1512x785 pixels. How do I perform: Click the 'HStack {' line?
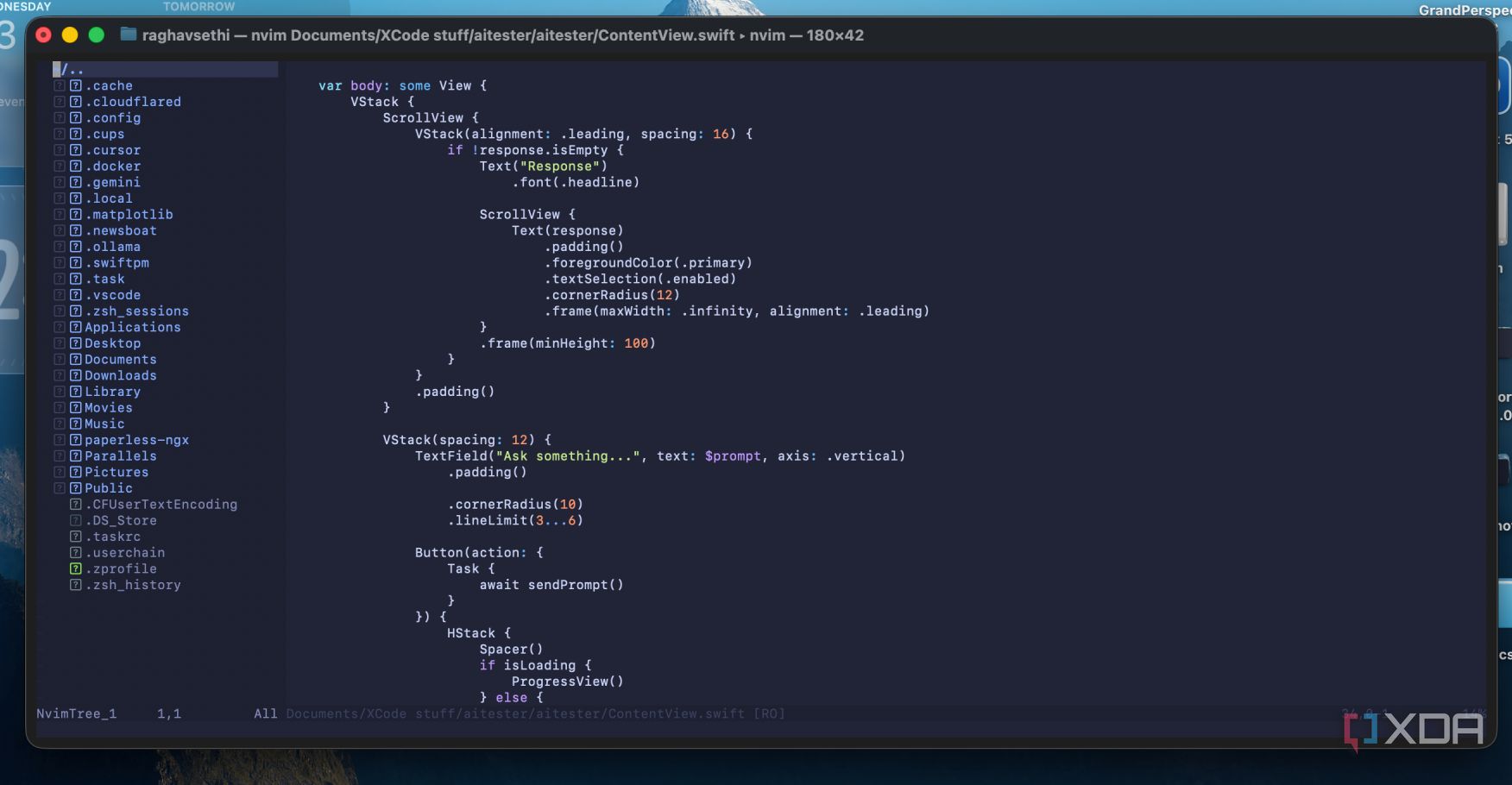479,633
